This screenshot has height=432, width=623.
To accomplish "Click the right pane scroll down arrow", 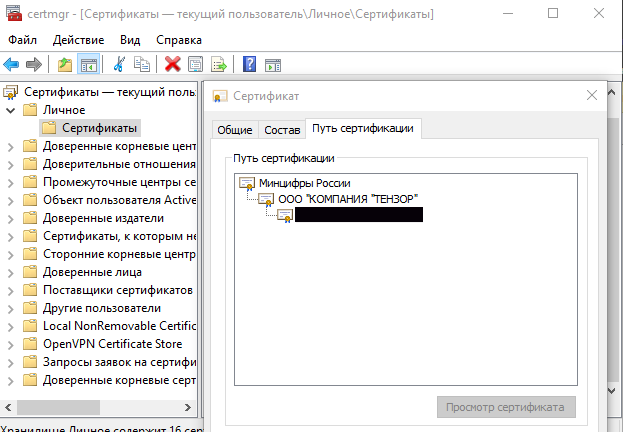I will click(x=612, y=391).
